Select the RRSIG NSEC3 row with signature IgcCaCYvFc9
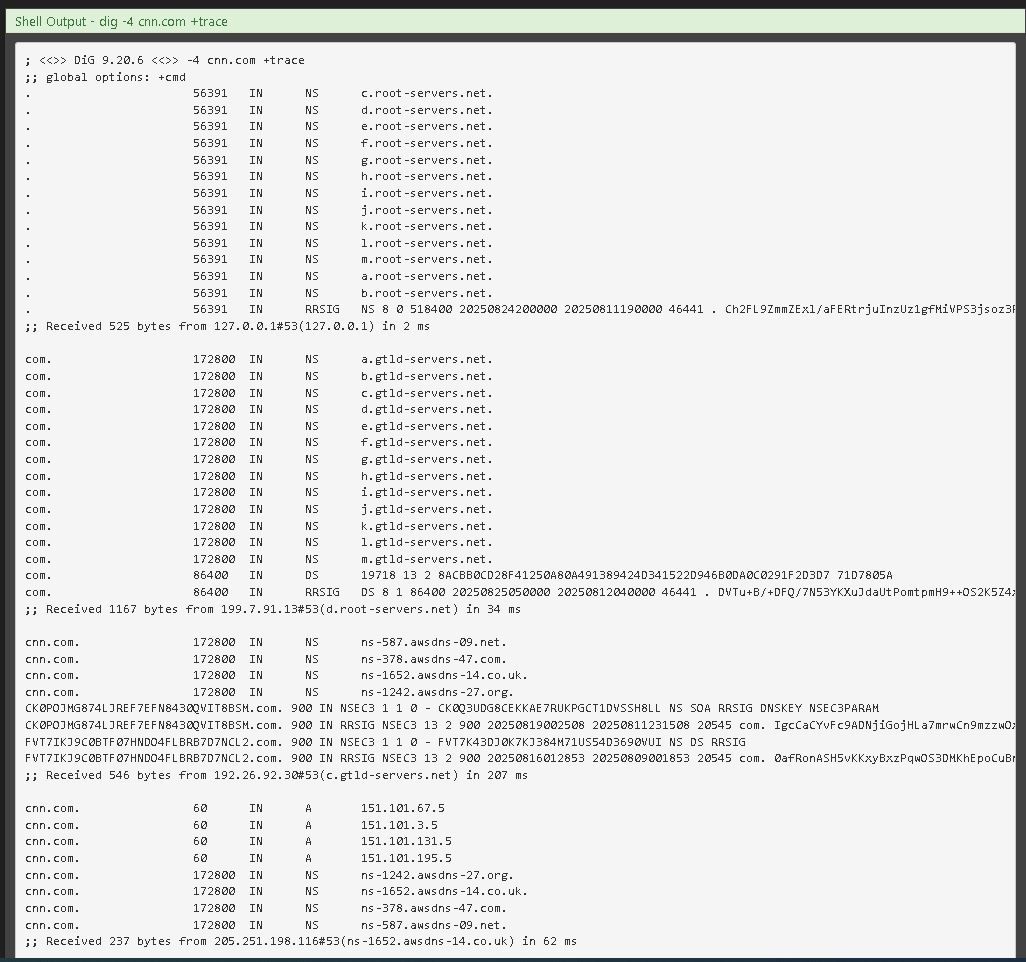The width and height of the screenshot is (1026, 962). pyautogui.click(x=520, y=726)
